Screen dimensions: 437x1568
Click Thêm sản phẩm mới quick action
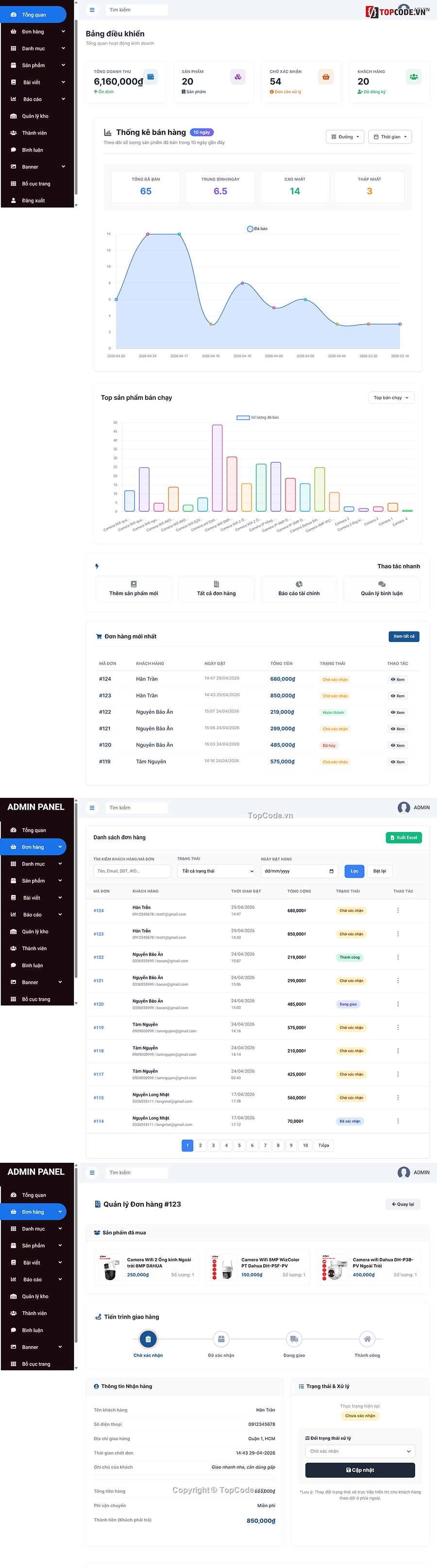pyautogui.click(x=134, y=589)
